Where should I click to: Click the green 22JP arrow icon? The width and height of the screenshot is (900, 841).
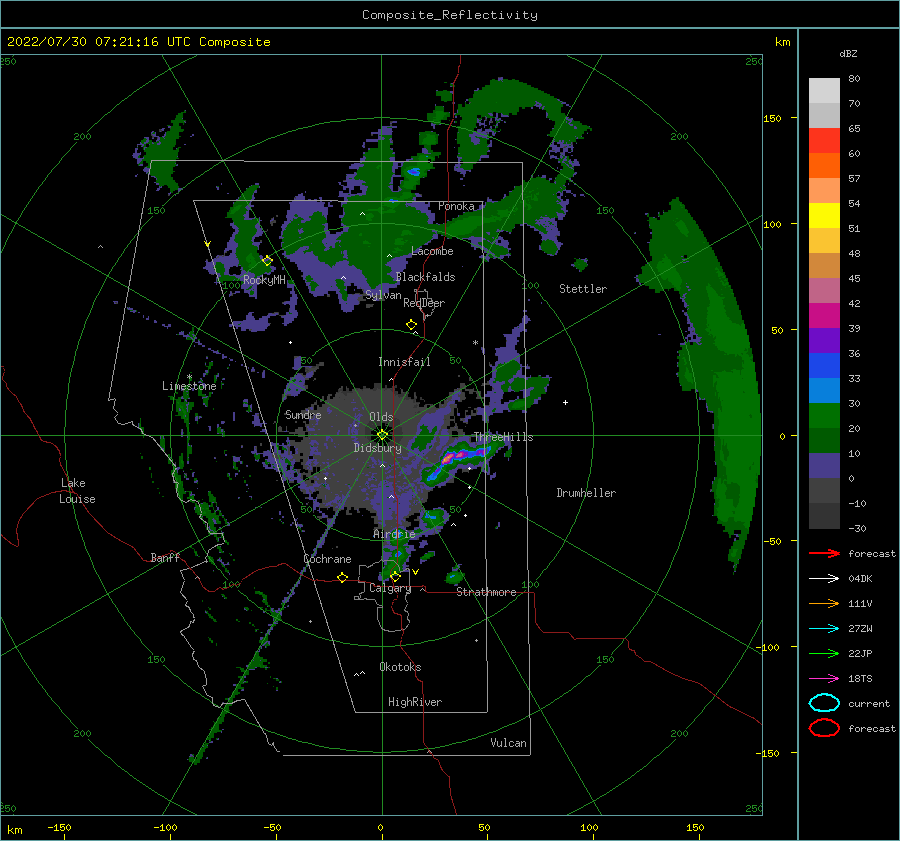(824, 653)
